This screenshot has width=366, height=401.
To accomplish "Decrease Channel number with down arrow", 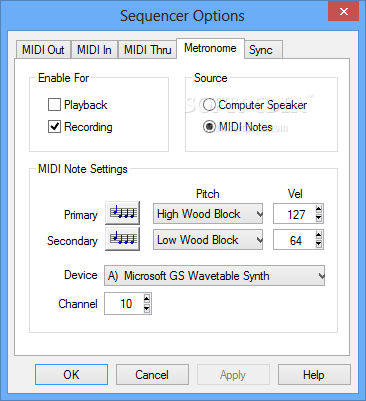I will coord(147,308).
